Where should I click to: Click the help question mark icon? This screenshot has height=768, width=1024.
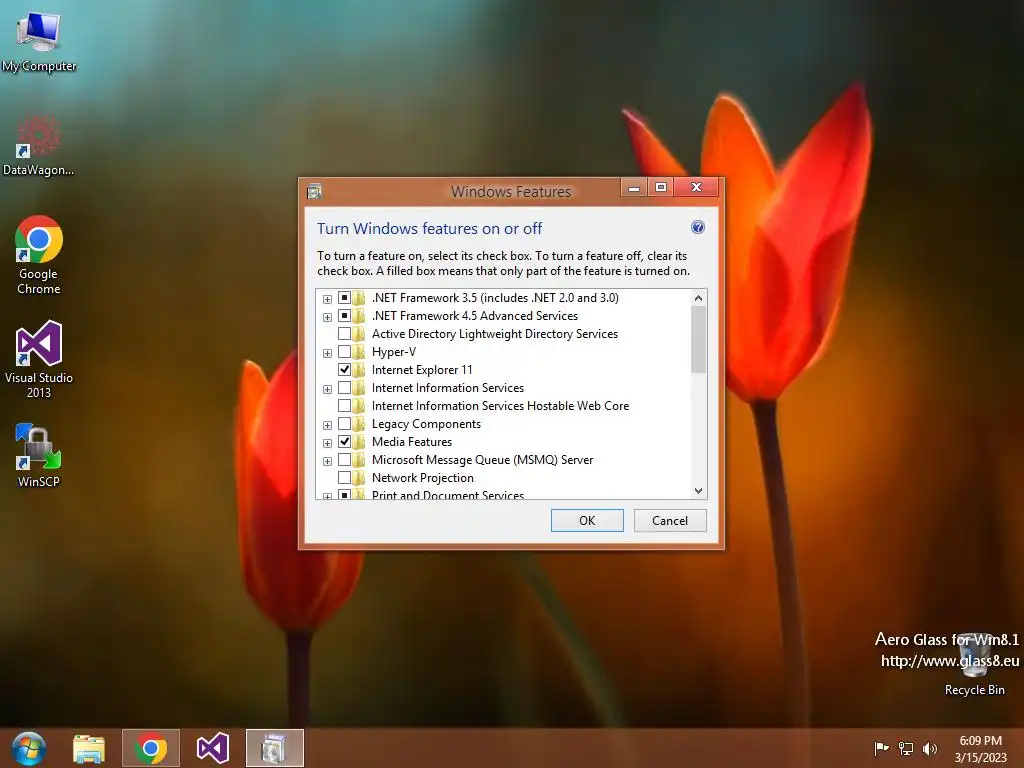(x=697, y=227)
